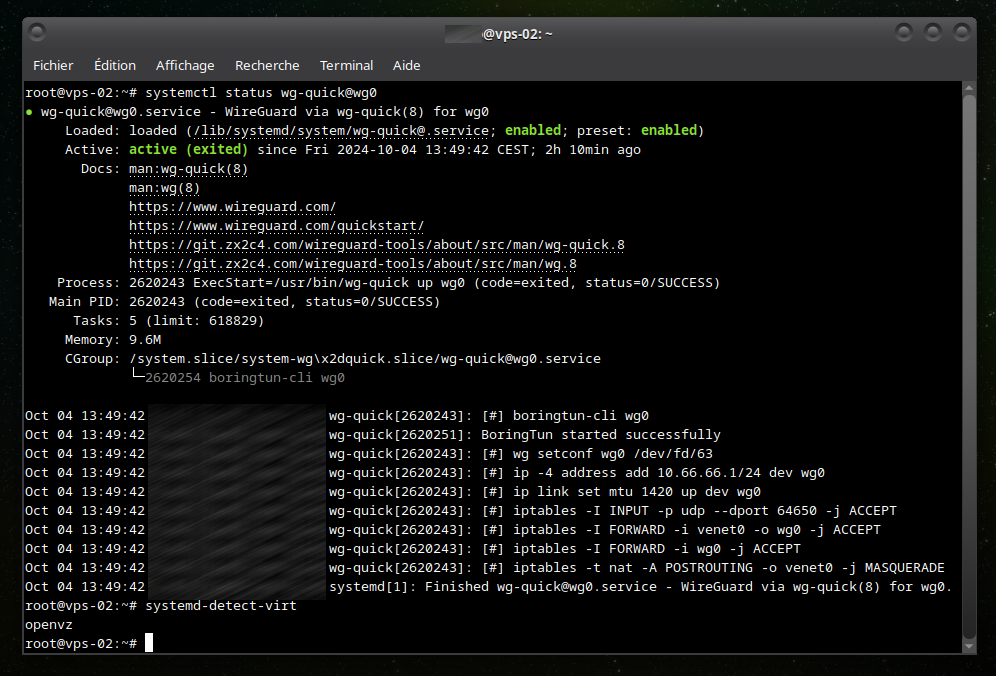Click the green status dot before wg-quick@wg0.service

click(x=29, y=112)
